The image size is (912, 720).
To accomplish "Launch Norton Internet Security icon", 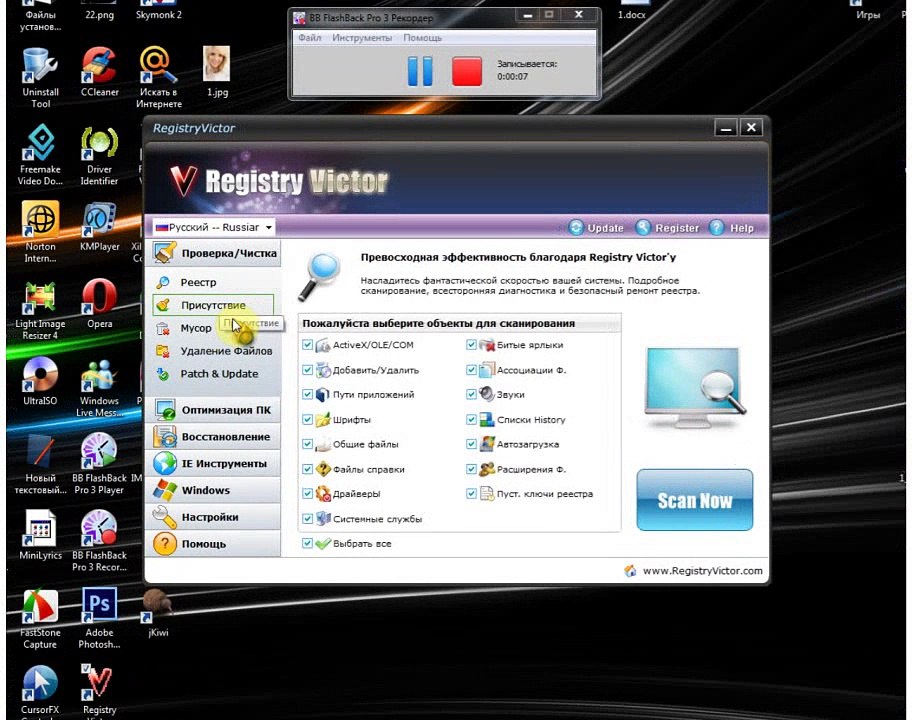I will click(40, 231).
